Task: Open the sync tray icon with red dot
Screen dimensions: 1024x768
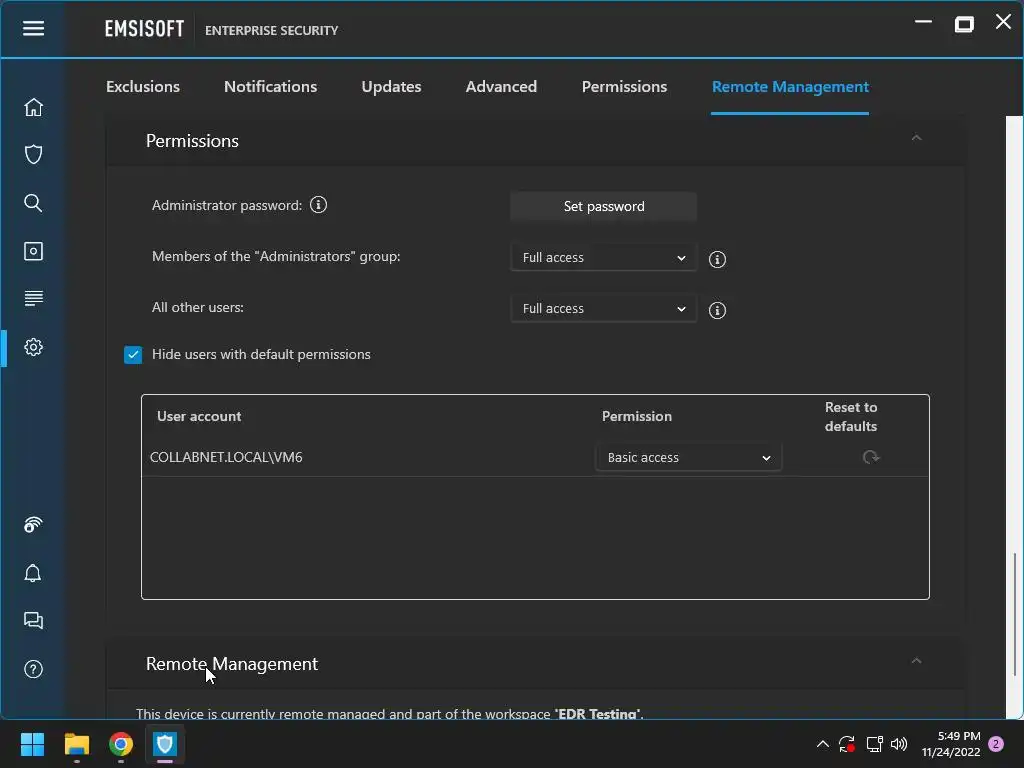Action: click(847, 744)
